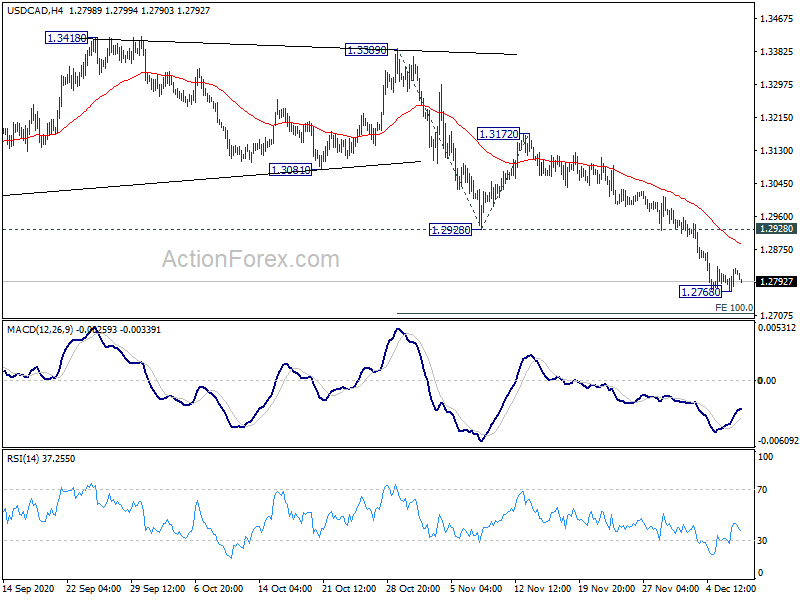Click the 1.30810 low price label
Image resolution: width=800 pixels, height=600 pixels.
point(290,170)
